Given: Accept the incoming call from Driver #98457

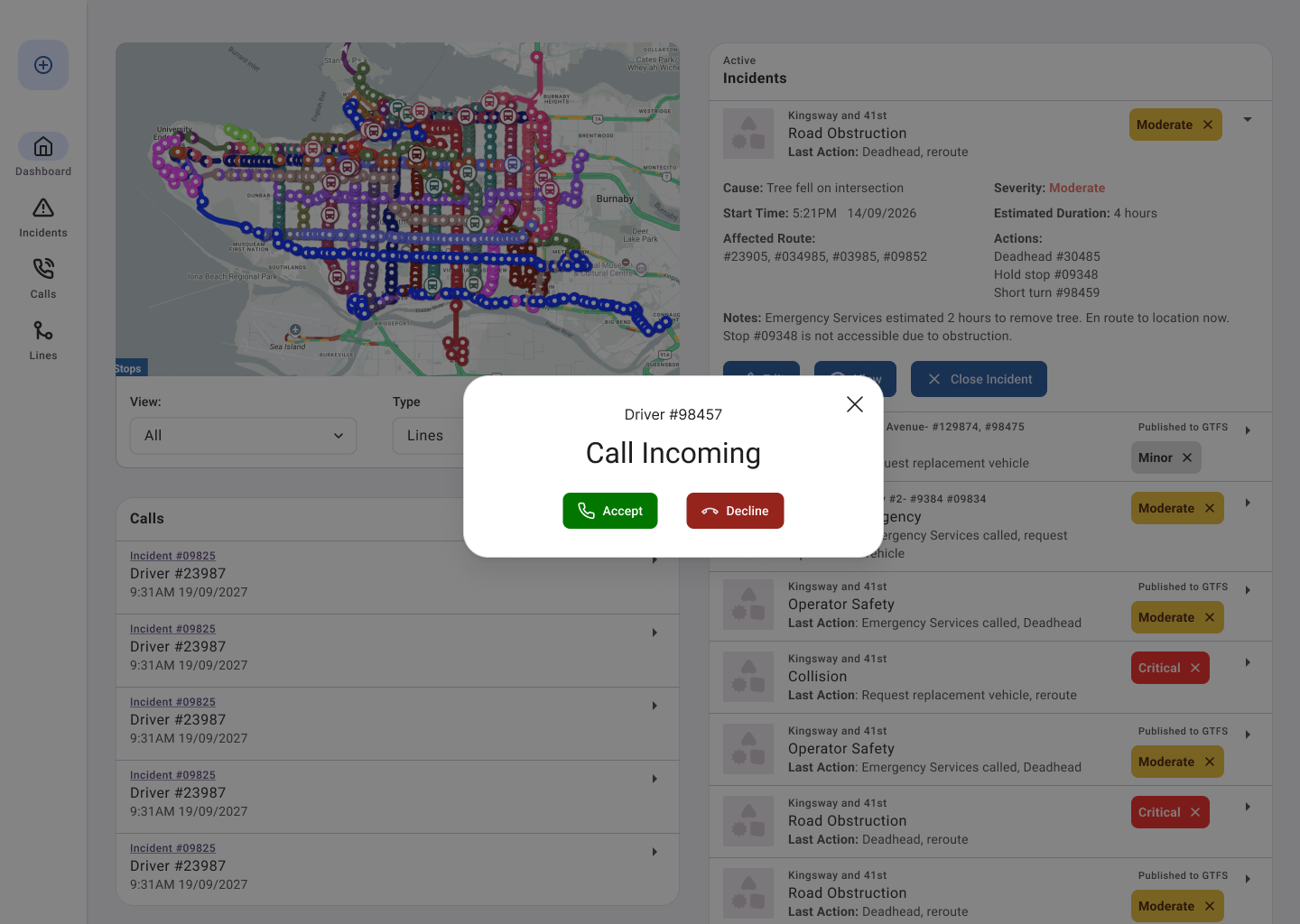Looking at the screenshot, I should click(x=610, y=511).
